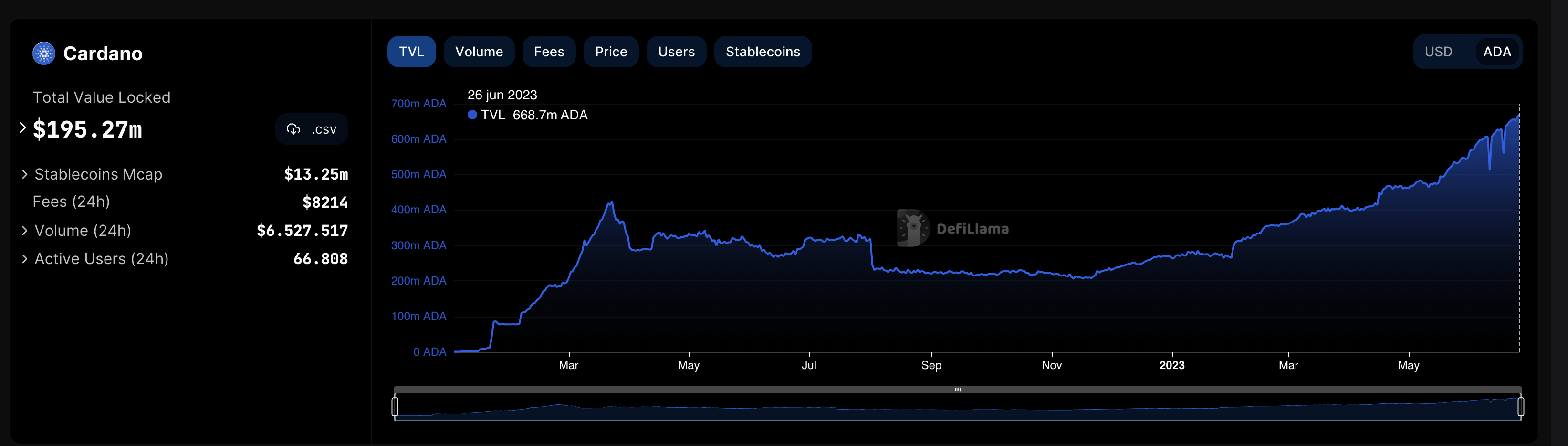Enable the Price chart overlay
This screenshot has width=1568, height=446.
(610, 52)
